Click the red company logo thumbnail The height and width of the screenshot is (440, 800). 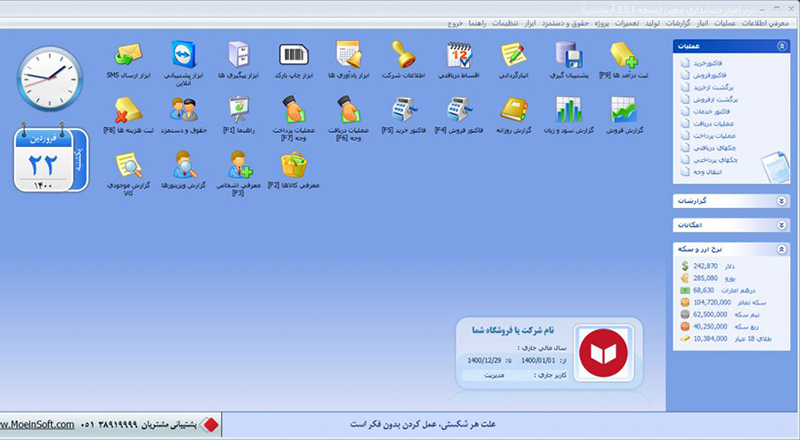tap(604, 353)
